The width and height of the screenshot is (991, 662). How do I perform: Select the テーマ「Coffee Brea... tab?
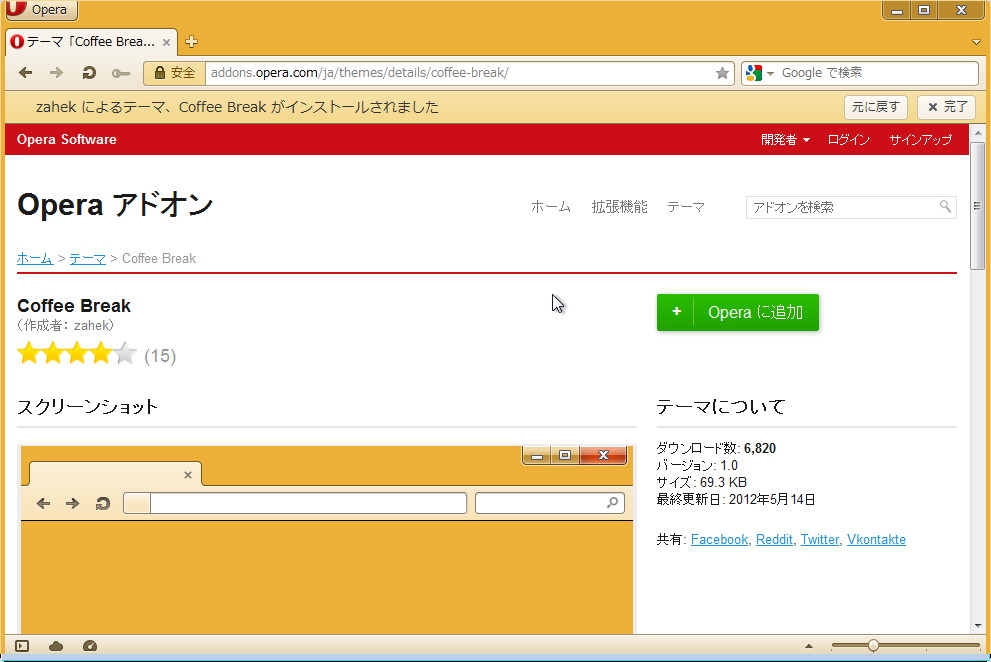[x=91, y=42]
